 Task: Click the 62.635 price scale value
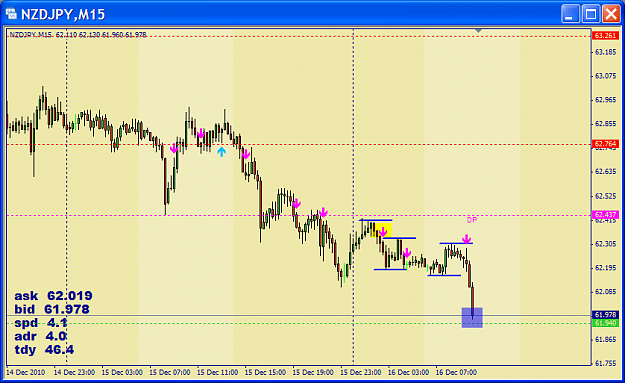[x=605, y=172]
